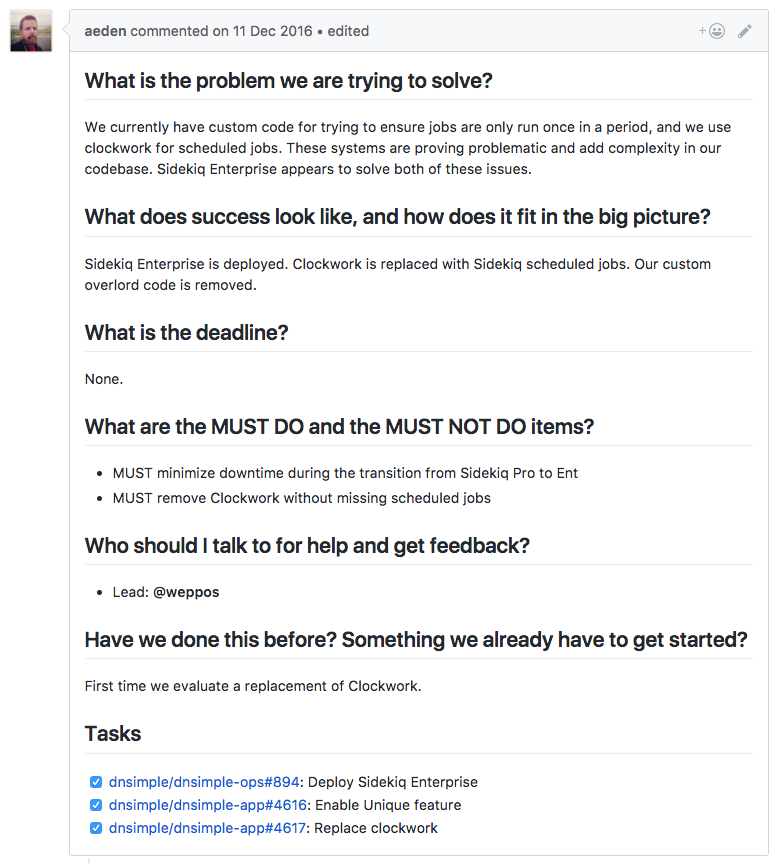Toggle the Replace clockwork task checkbox
The image size is (776, 864).
coord(96,828)
